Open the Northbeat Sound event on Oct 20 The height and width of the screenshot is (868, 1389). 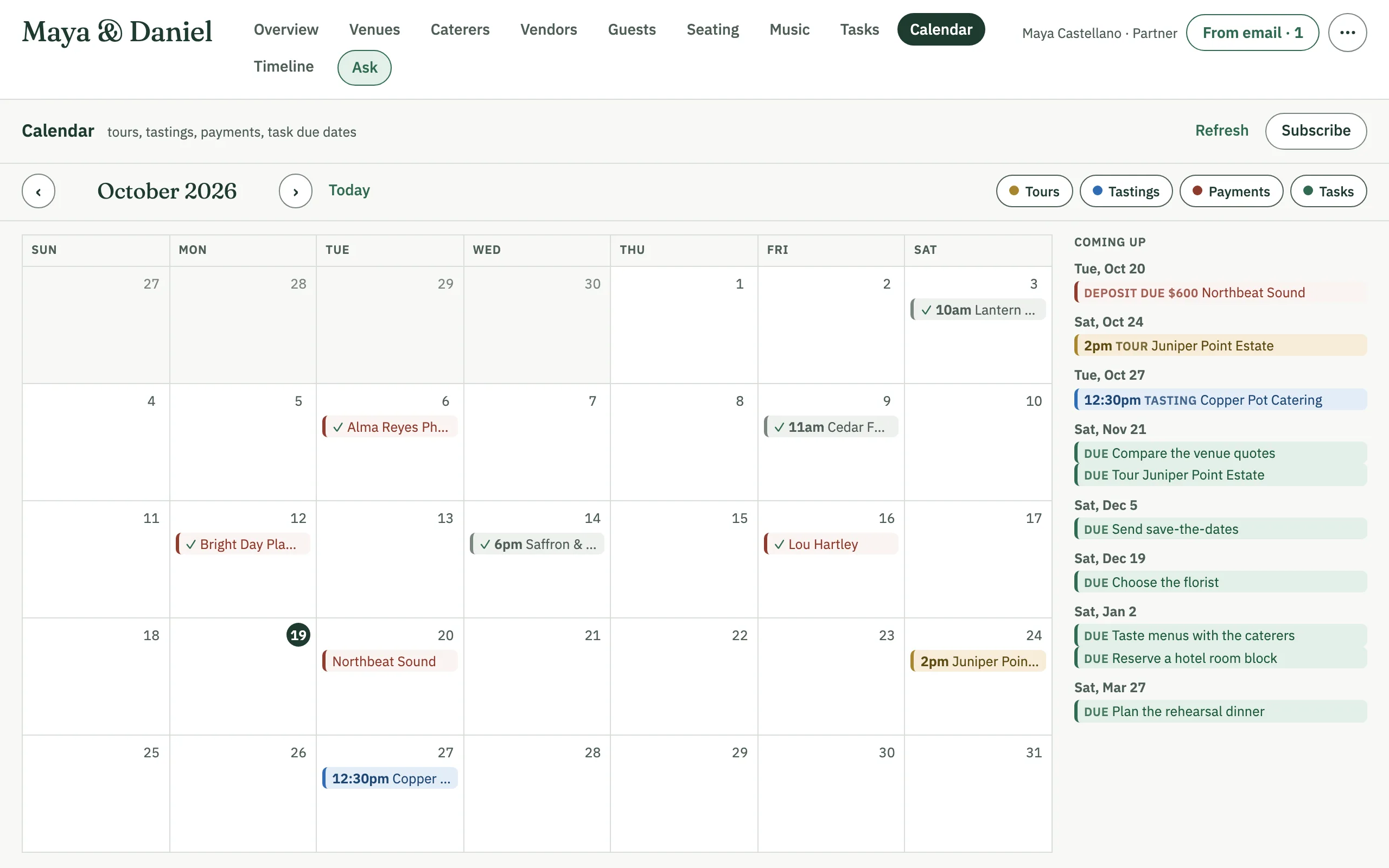click(390, 661)
